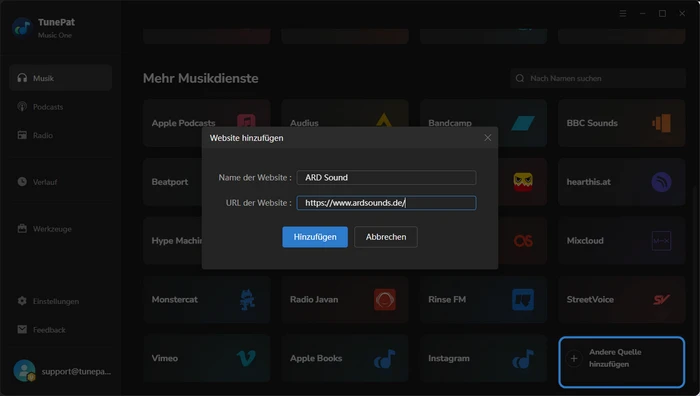Open the Podcasts section in sidebar
This screenshot has width=700, height=396.
pos(60,107)
